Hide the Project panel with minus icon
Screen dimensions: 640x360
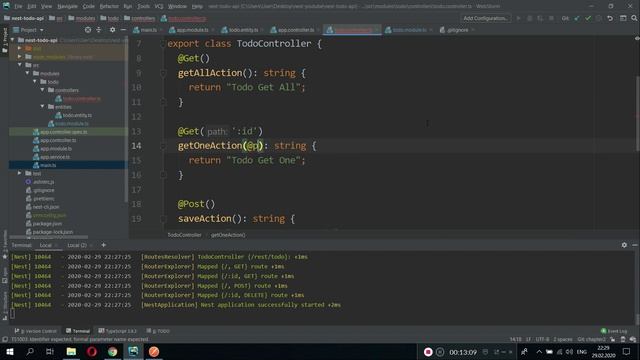click(123, 30)
